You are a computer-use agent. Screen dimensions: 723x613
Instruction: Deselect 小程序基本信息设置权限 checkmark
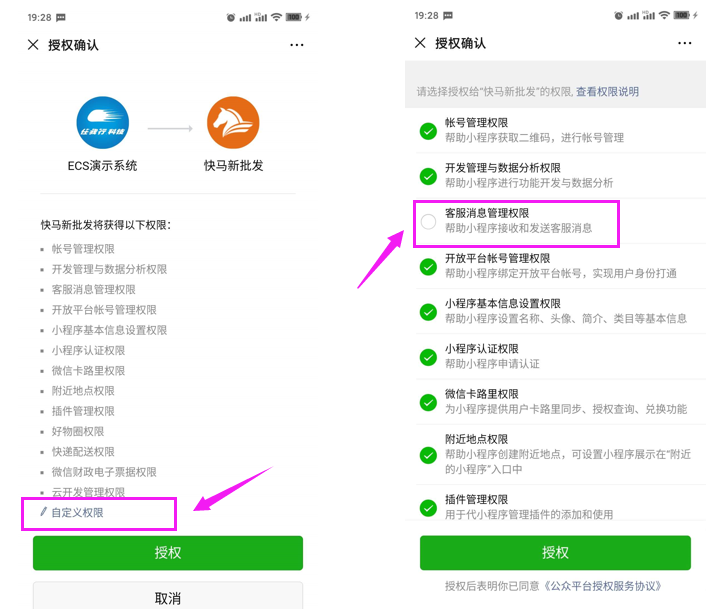(428, 312)
